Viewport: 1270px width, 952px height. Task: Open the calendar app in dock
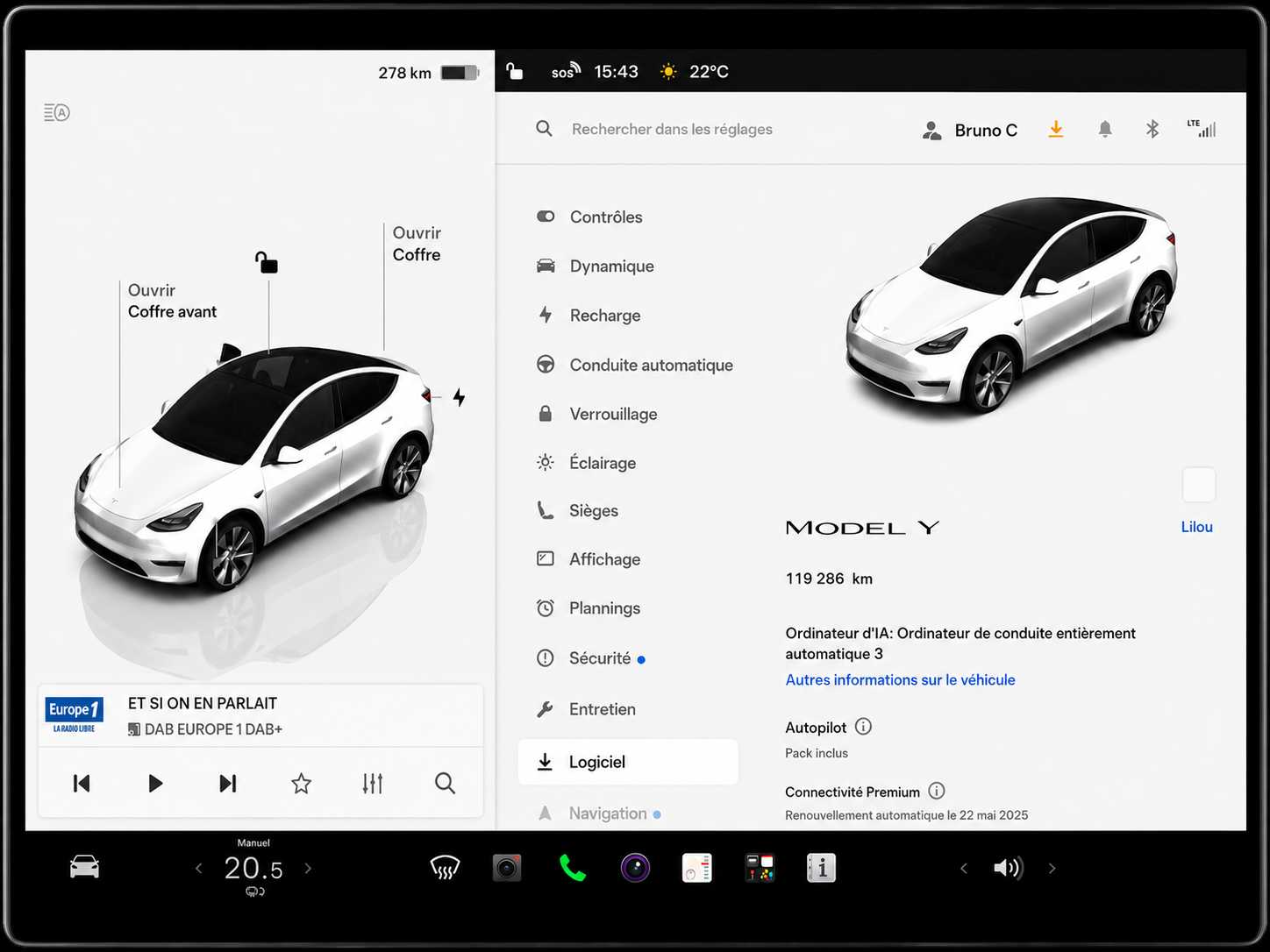tap(697, 868)
